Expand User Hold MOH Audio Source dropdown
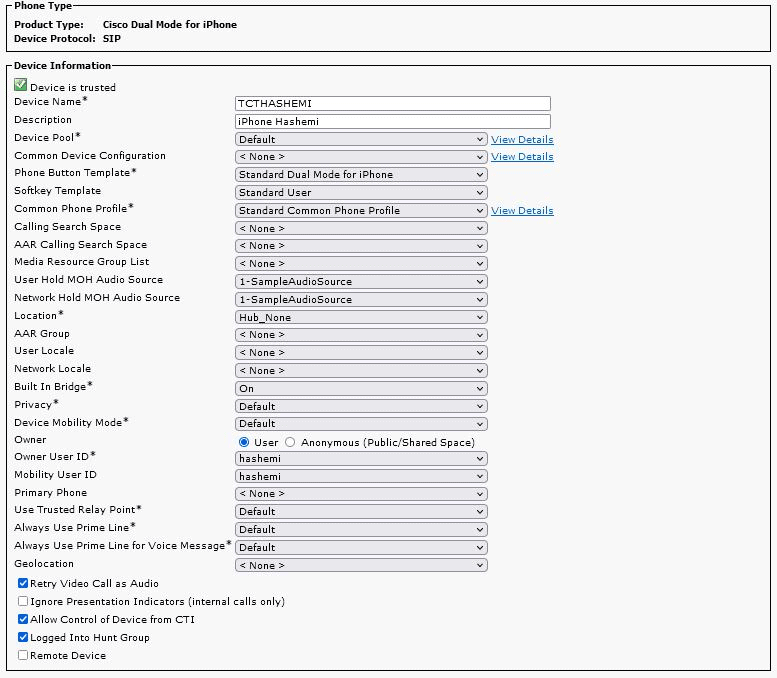The width and height of the screenshot is (777, 678). pyautogui.click(x=361, y=281)
